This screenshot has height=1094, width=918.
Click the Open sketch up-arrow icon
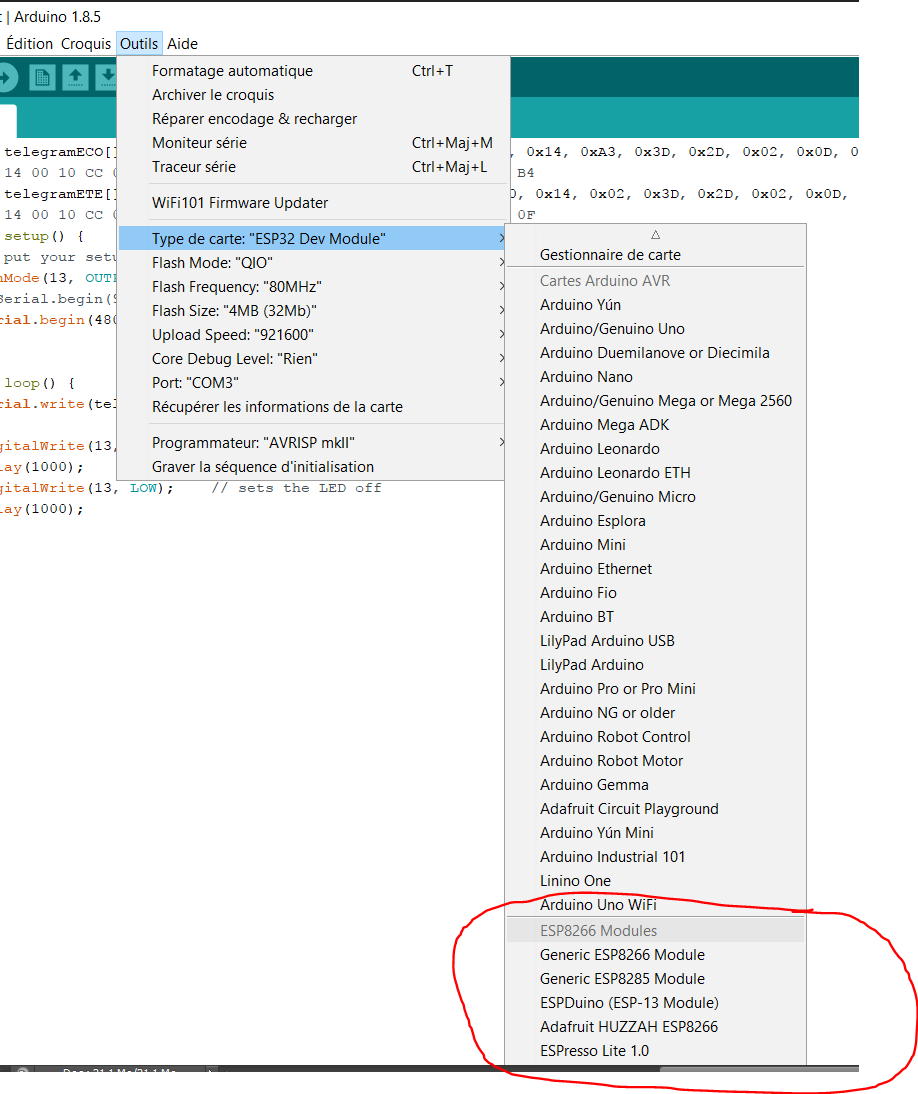[x=75, y=78]
